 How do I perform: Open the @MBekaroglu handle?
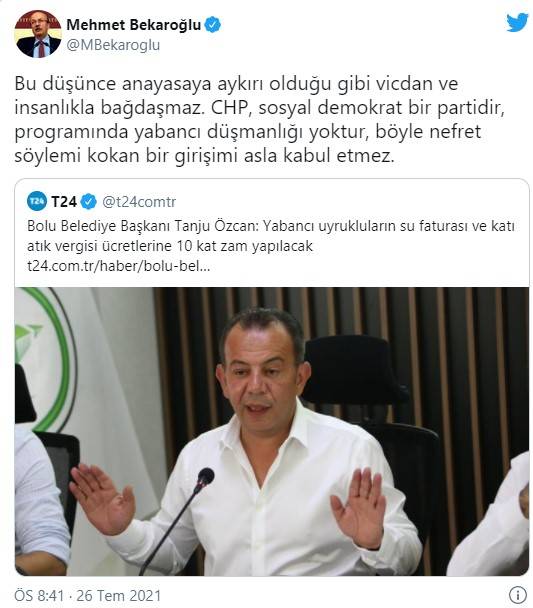[113, 45]
